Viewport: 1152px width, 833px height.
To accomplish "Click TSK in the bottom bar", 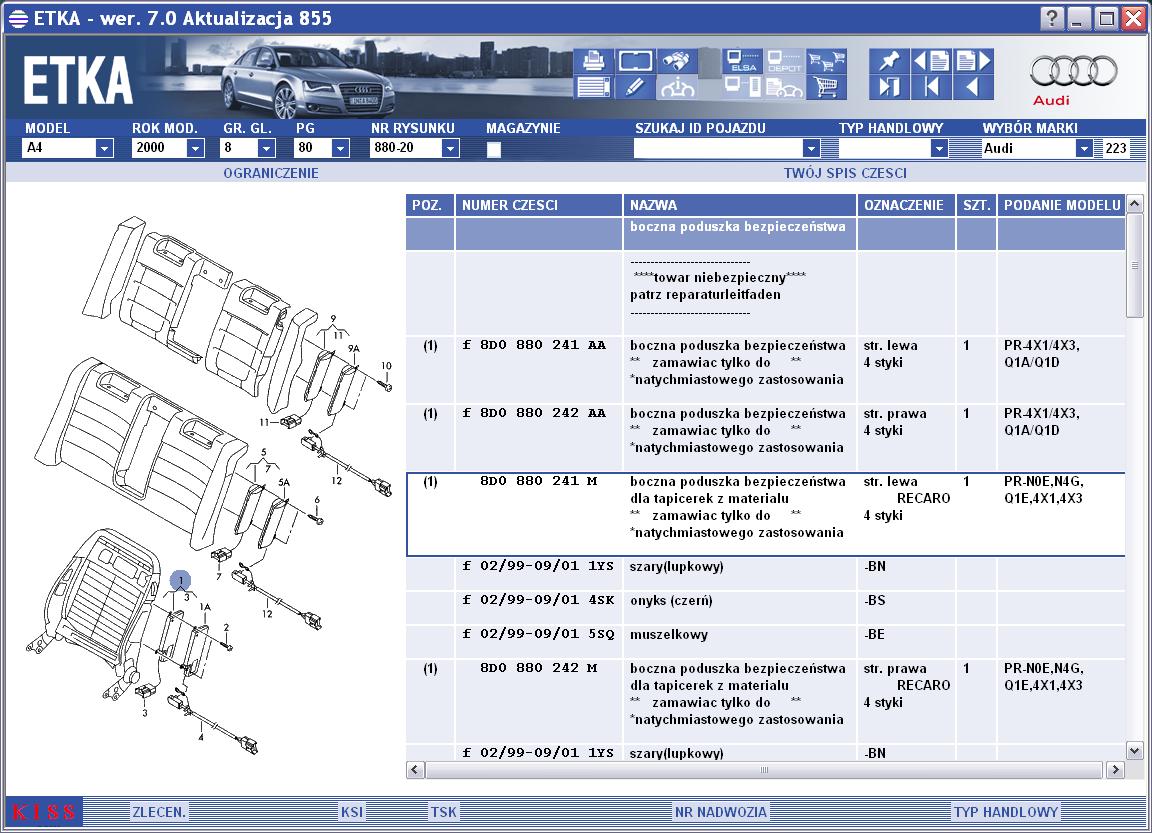I will click(x=443, y=812).
